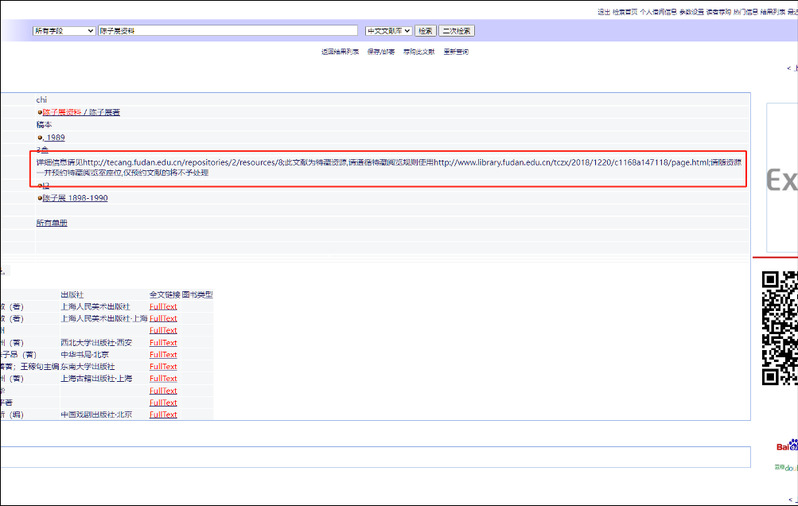Screen dimensions: 798x506
Task: Click bullet icon beside 陈子展 1898-1990
Action: click(39, 198)
